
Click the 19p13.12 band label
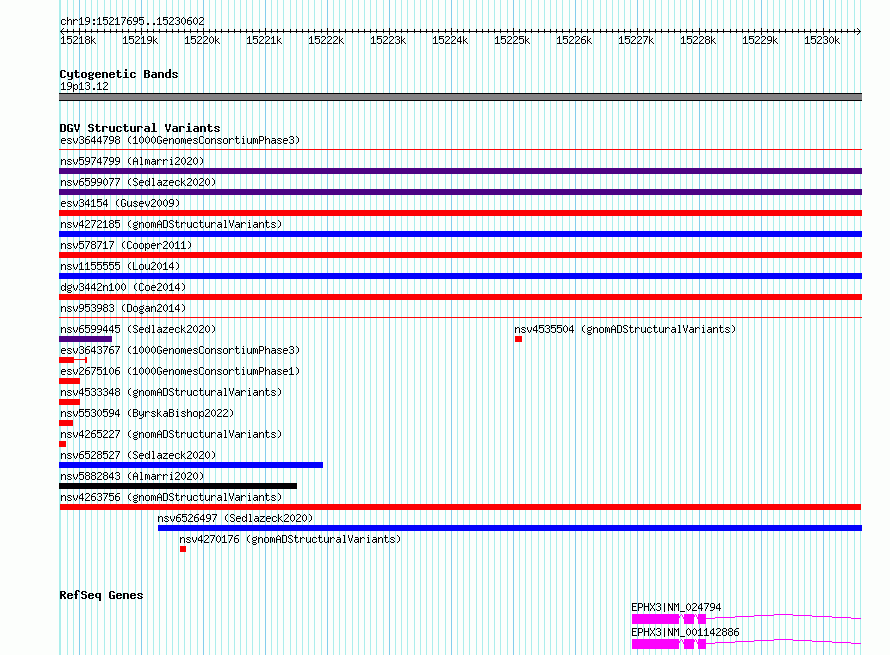click(x=84, y=86)
